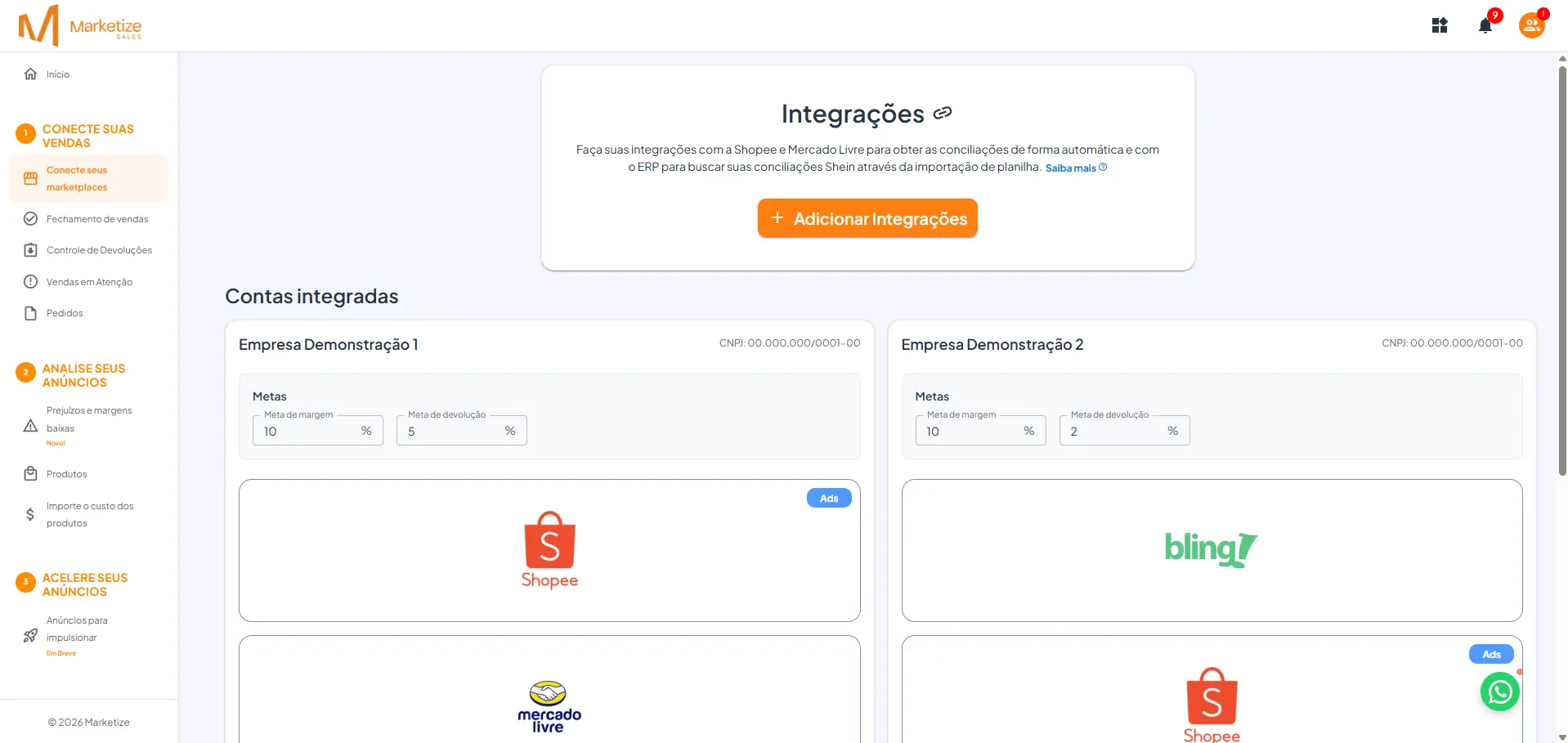1568x743 pixels.
Task: Open the Saiba mais link
Action: 1071,167
